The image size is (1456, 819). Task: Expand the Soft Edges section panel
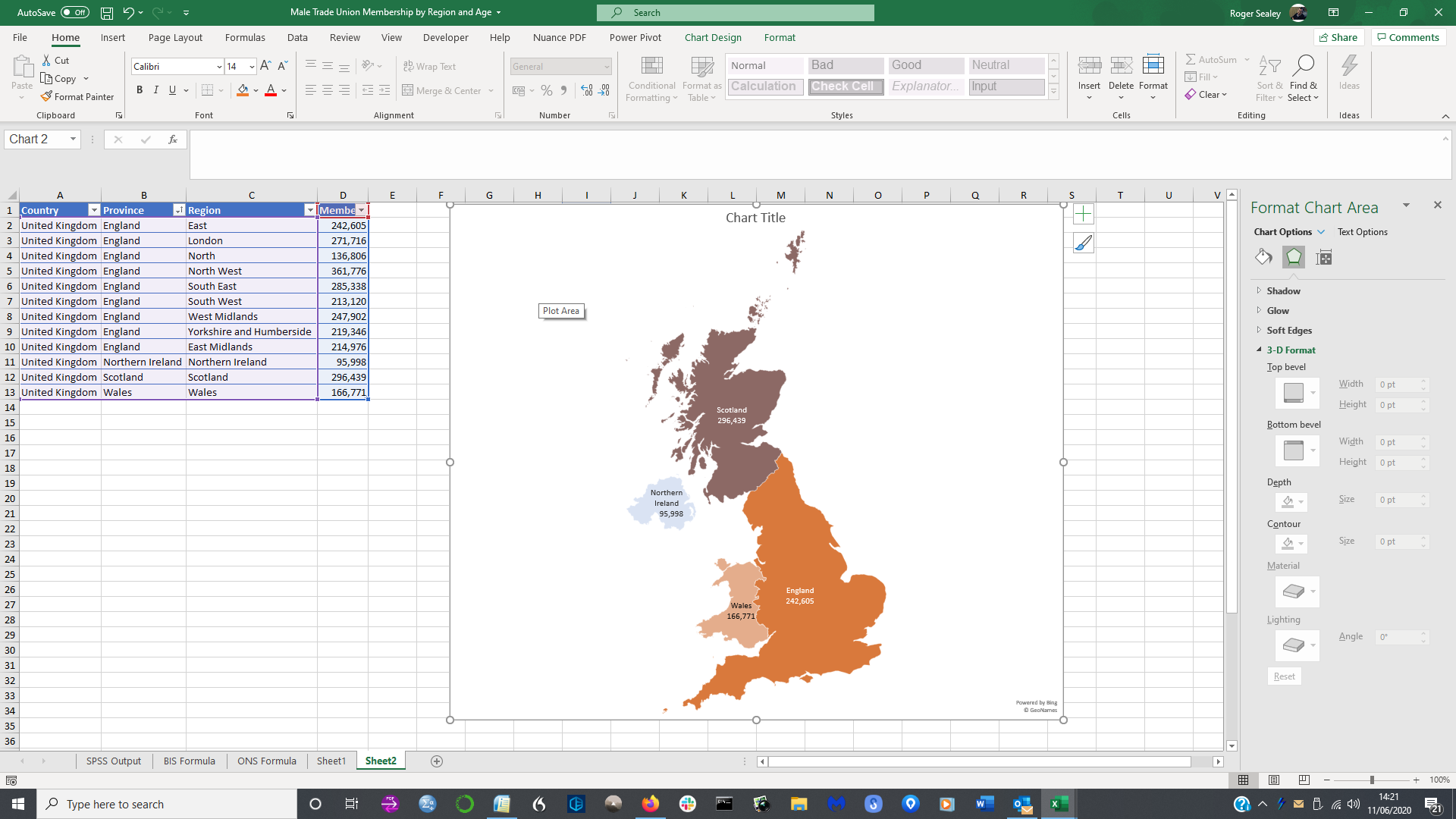click(1289, 329)
